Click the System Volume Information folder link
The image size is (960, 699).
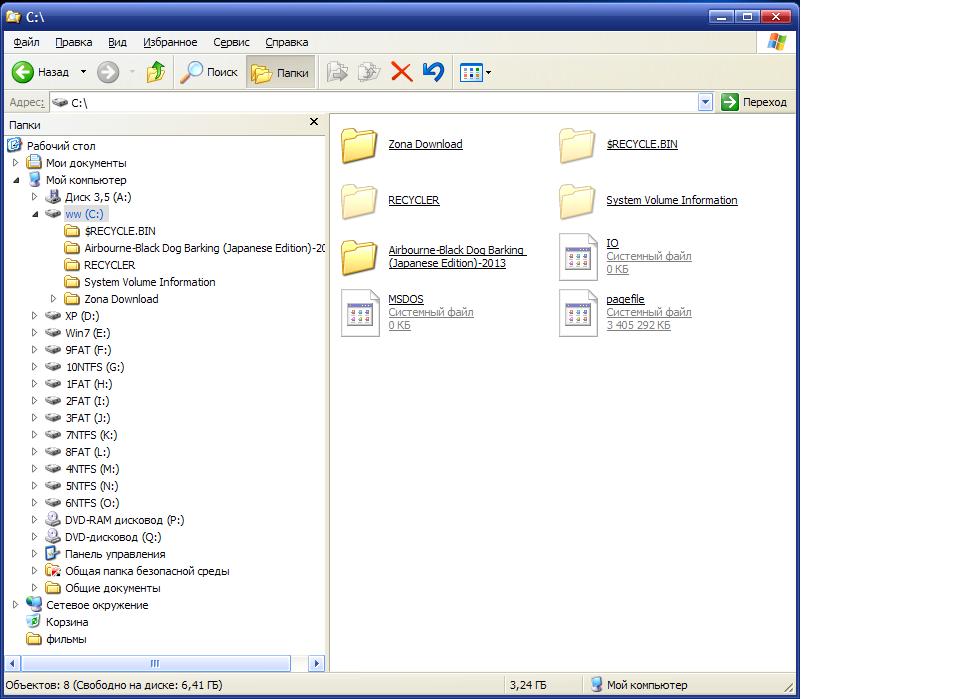pos(672,200)
